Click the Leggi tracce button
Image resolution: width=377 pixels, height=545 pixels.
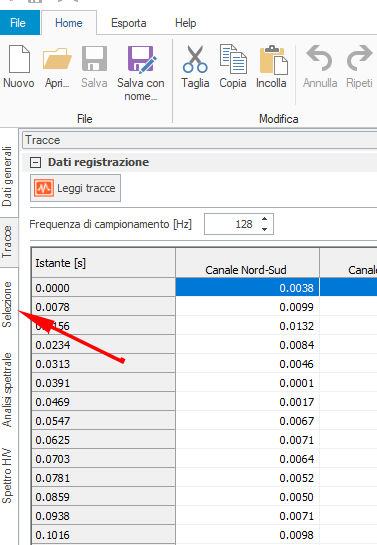pos(75,188)
